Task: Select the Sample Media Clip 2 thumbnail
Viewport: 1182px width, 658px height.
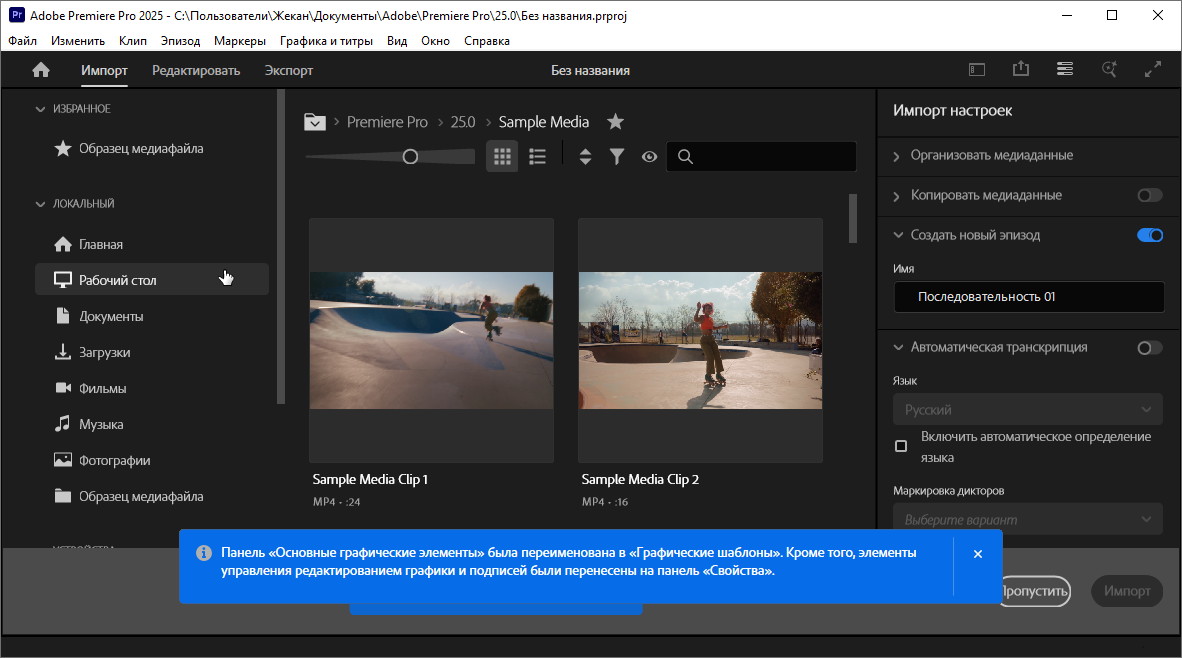Action: click(700, 341)
